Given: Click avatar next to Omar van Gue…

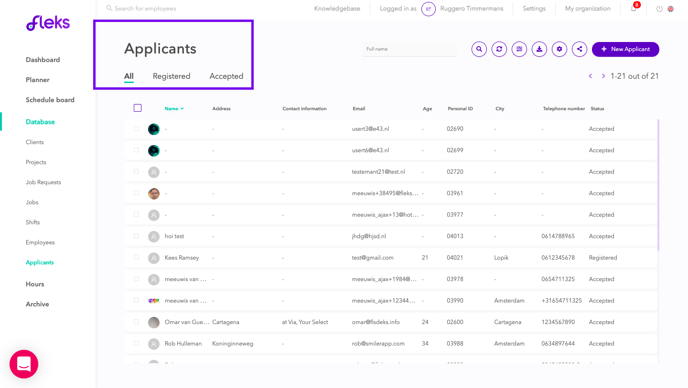Looking at the screenshot, I should 154,323.
